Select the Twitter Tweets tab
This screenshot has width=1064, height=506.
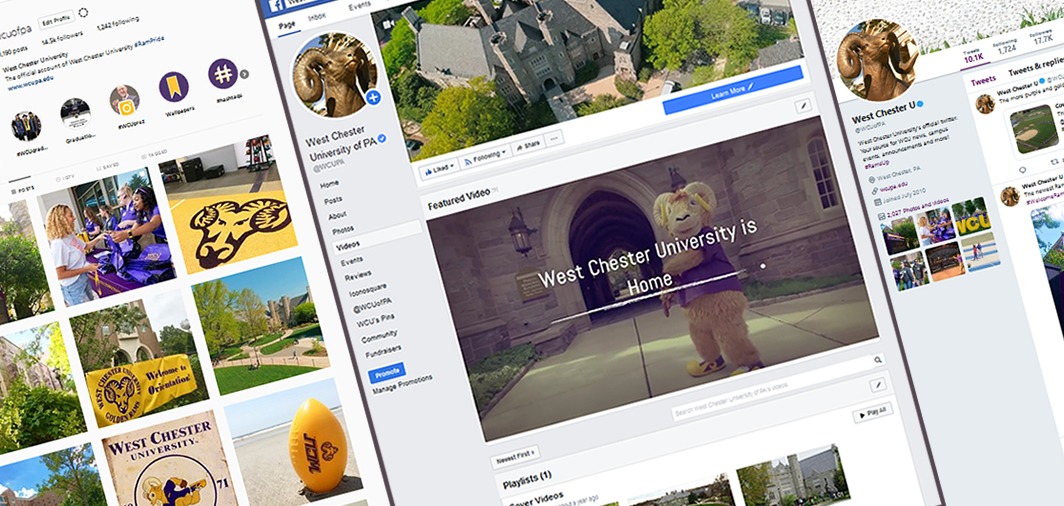pyautogui.click(x=983, y=81)
